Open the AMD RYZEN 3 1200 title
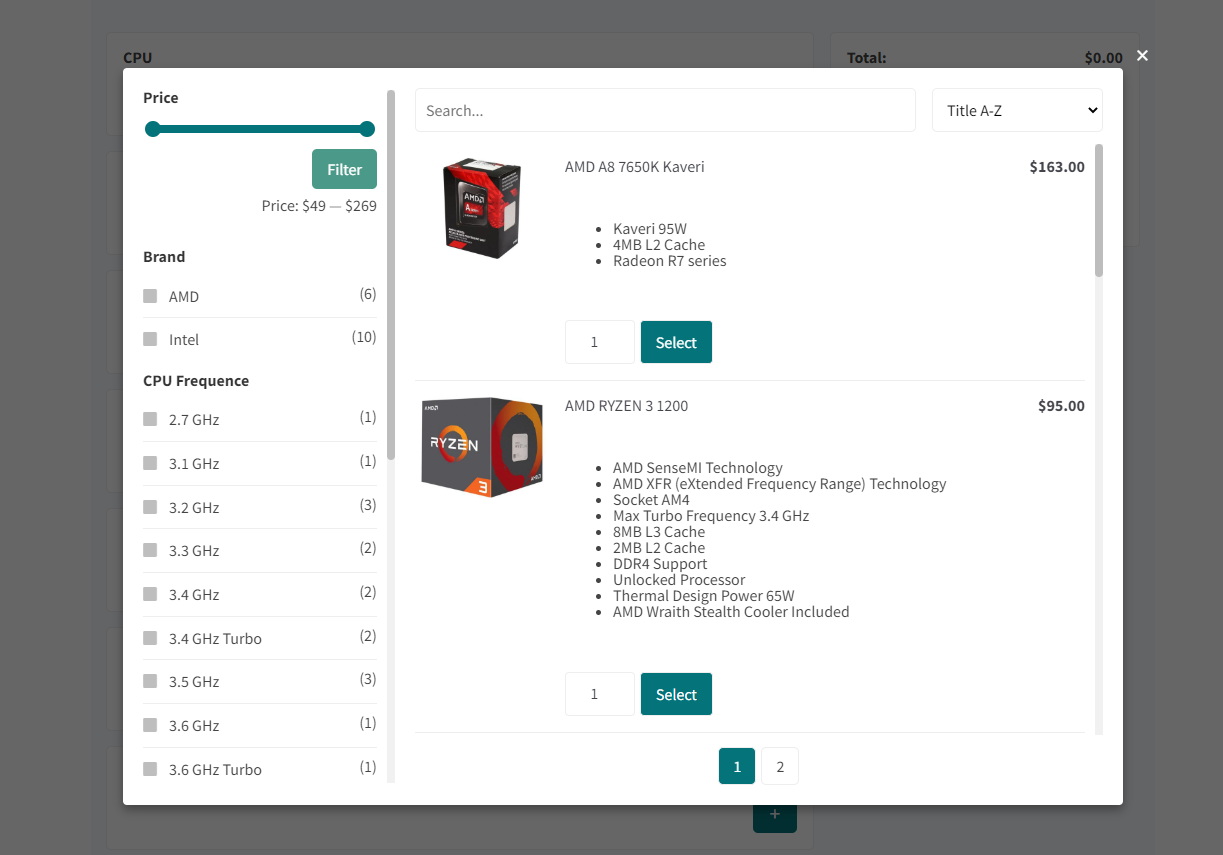Image resolution: width=1223 pixels, height=855 pixels. click(626, 406)
